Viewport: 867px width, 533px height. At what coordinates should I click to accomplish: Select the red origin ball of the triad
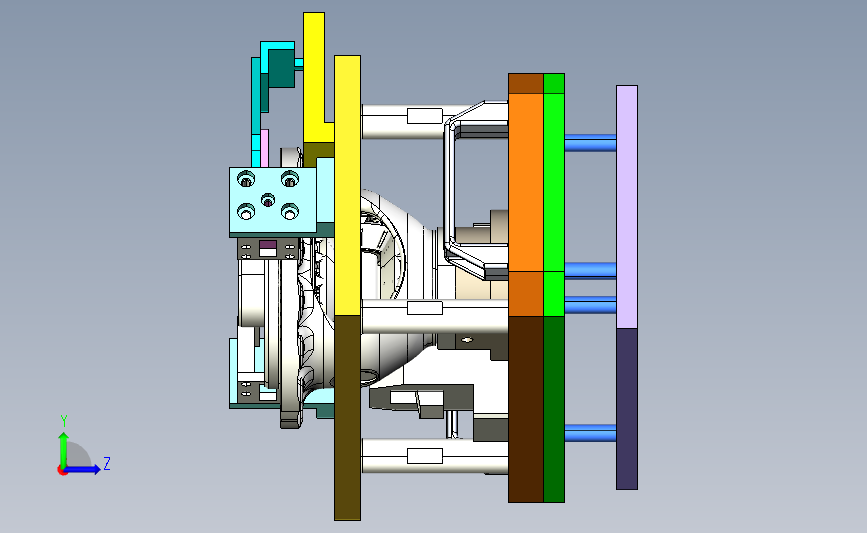pos(62,470)
